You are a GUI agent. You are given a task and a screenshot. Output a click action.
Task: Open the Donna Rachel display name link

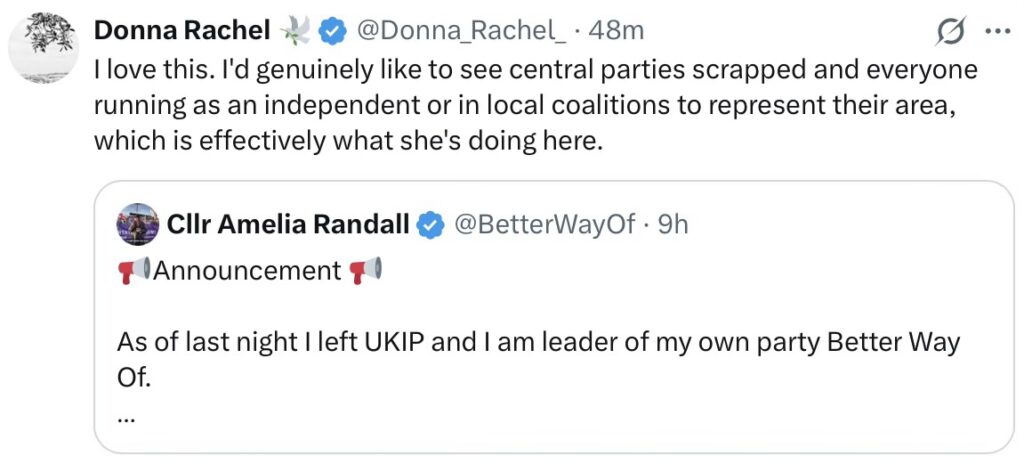pos(182,32)
